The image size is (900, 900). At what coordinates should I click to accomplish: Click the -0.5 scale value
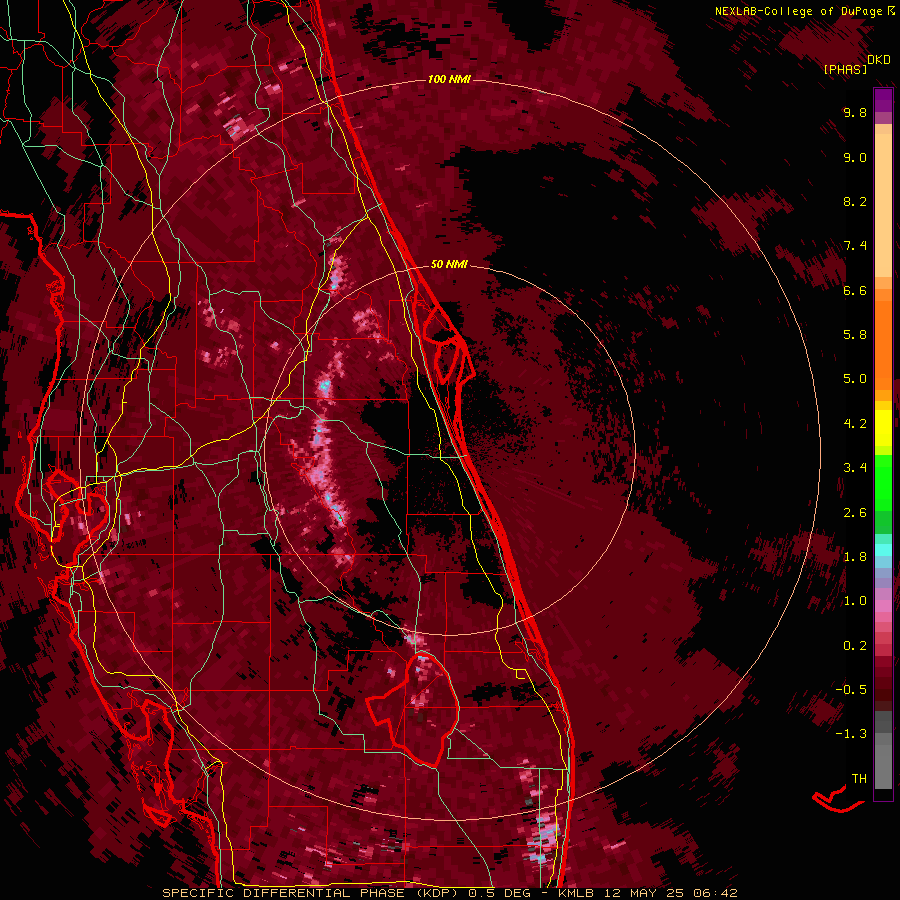(x=850, y=690)
